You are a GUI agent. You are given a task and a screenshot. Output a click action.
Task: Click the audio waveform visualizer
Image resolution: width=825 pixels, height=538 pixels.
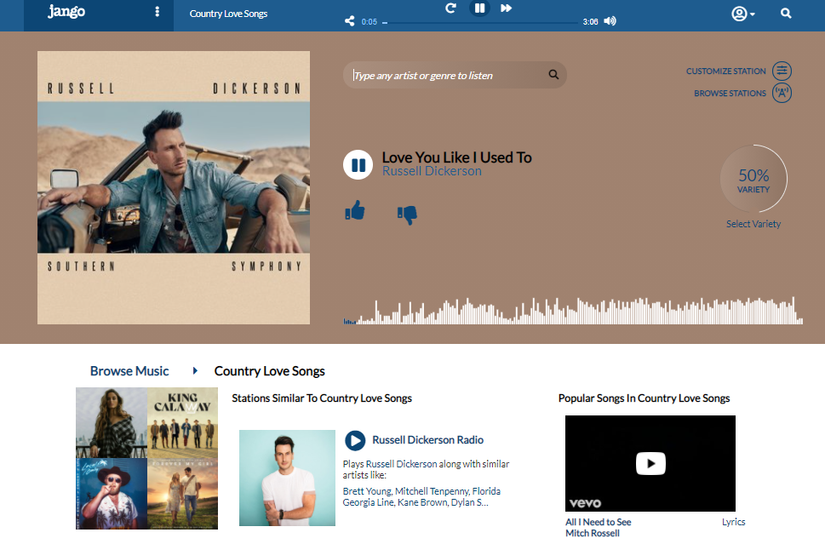573,310
